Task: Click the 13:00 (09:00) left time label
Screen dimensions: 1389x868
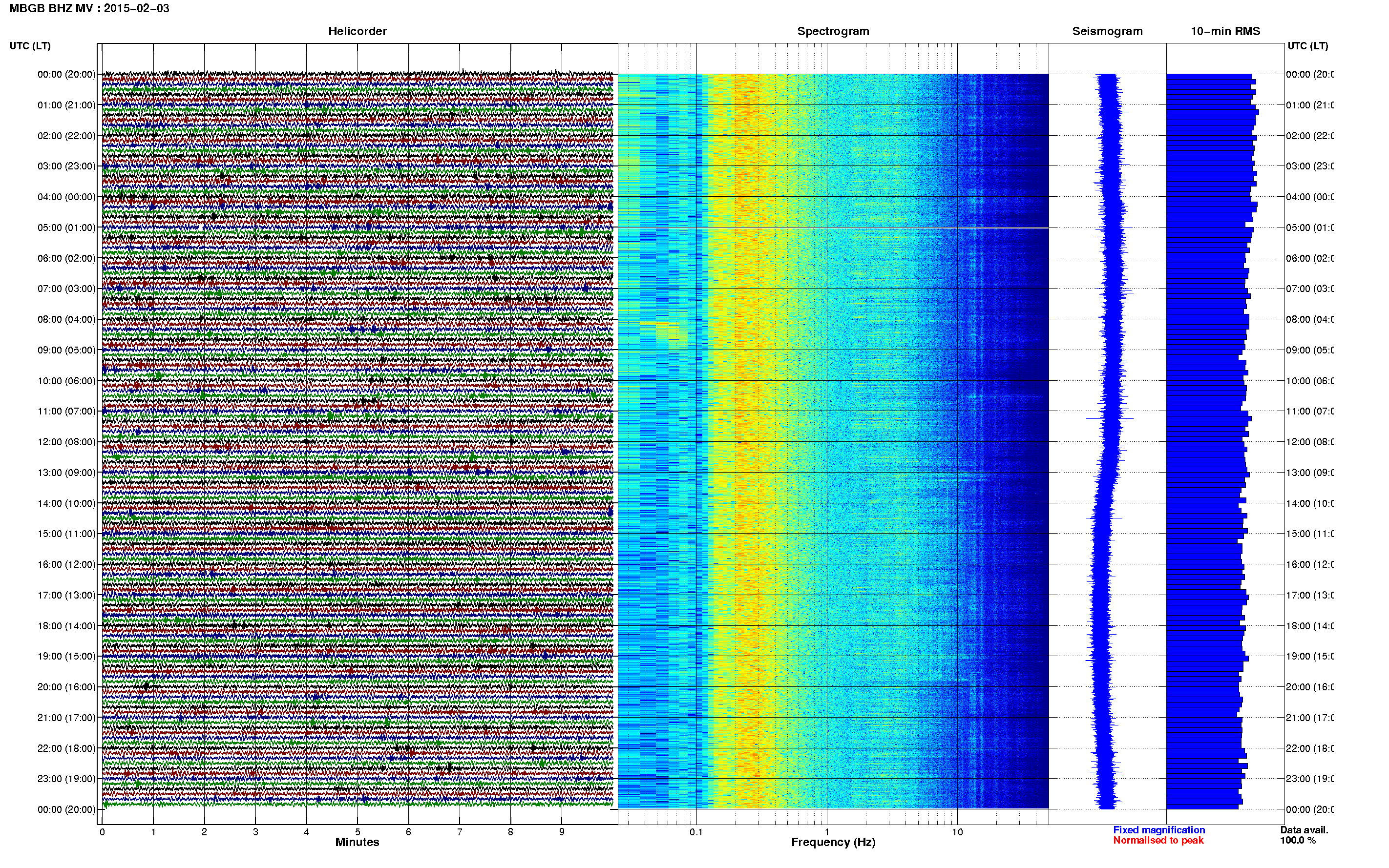Action: 66,473
